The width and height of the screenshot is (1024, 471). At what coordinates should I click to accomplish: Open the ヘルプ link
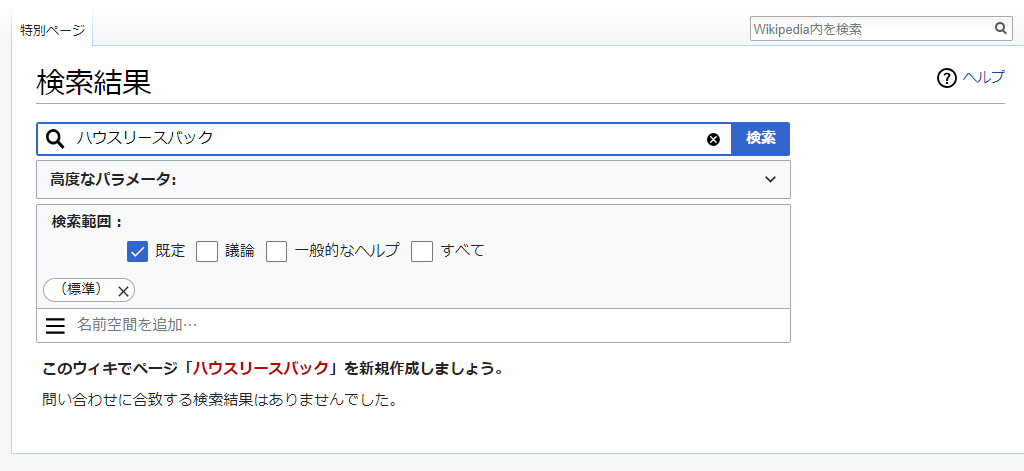point(984,78)
